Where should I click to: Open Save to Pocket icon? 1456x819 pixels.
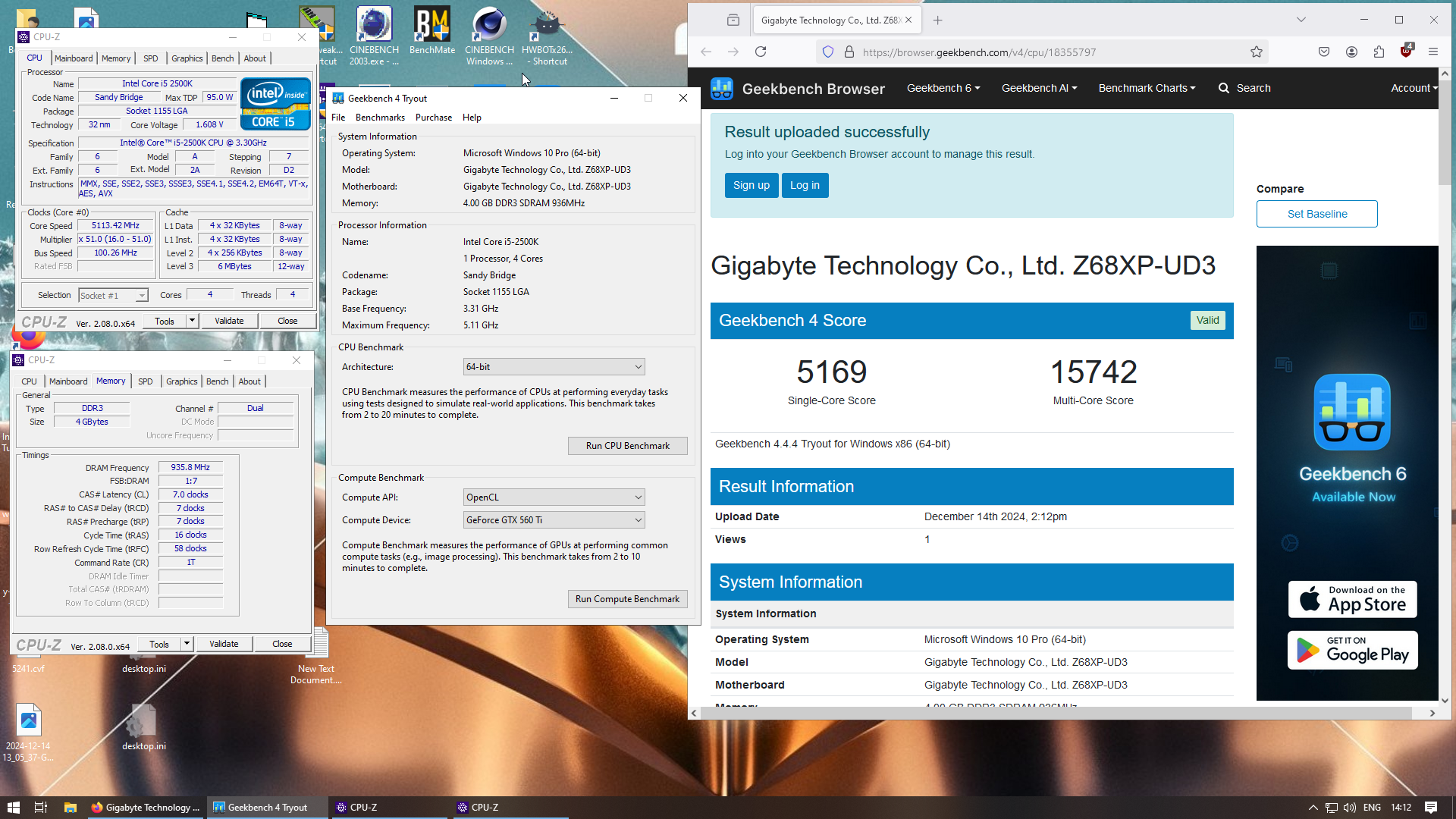1324,52
